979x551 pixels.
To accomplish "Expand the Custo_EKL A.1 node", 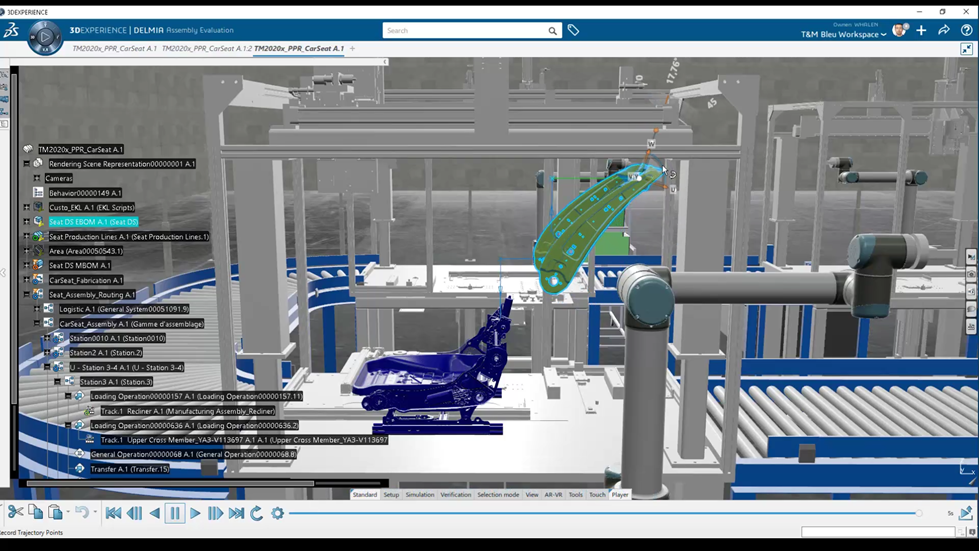I will pyautogui.click(x=26, y=207).
